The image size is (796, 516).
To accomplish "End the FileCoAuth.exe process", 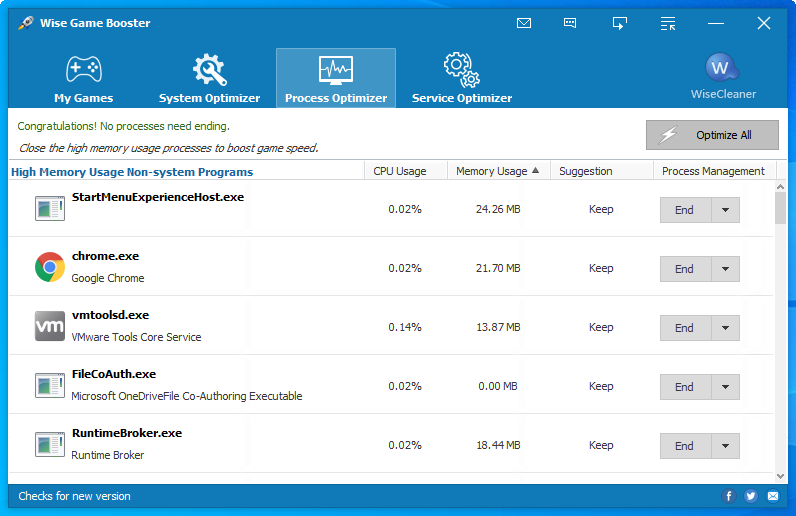I will (685, 387).
